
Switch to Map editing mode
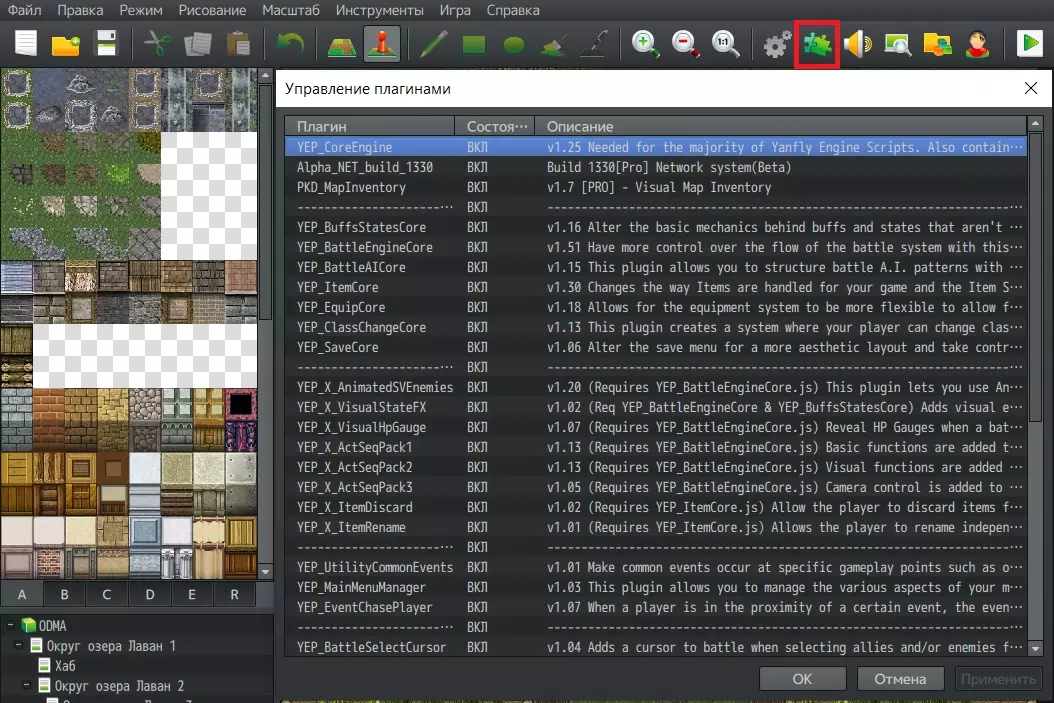[340, 45]
